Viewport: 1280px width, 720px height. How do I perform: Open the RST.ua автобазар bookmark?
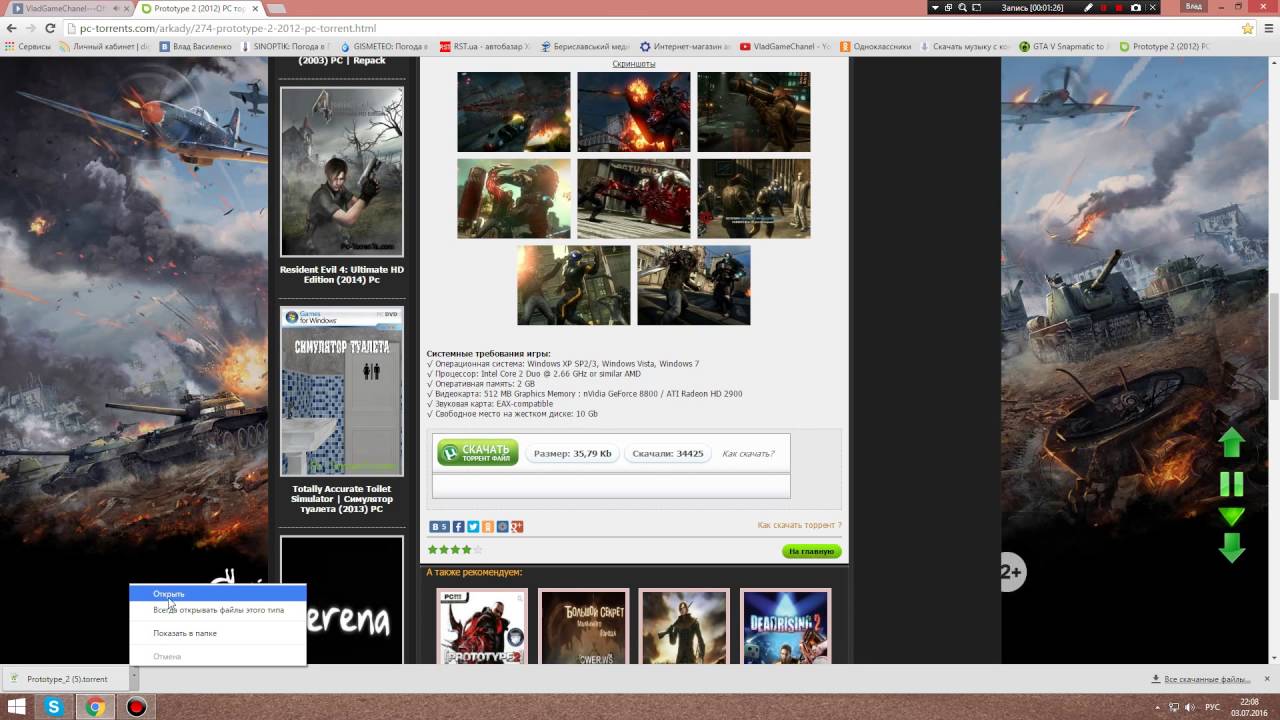(x=485, y=46)
